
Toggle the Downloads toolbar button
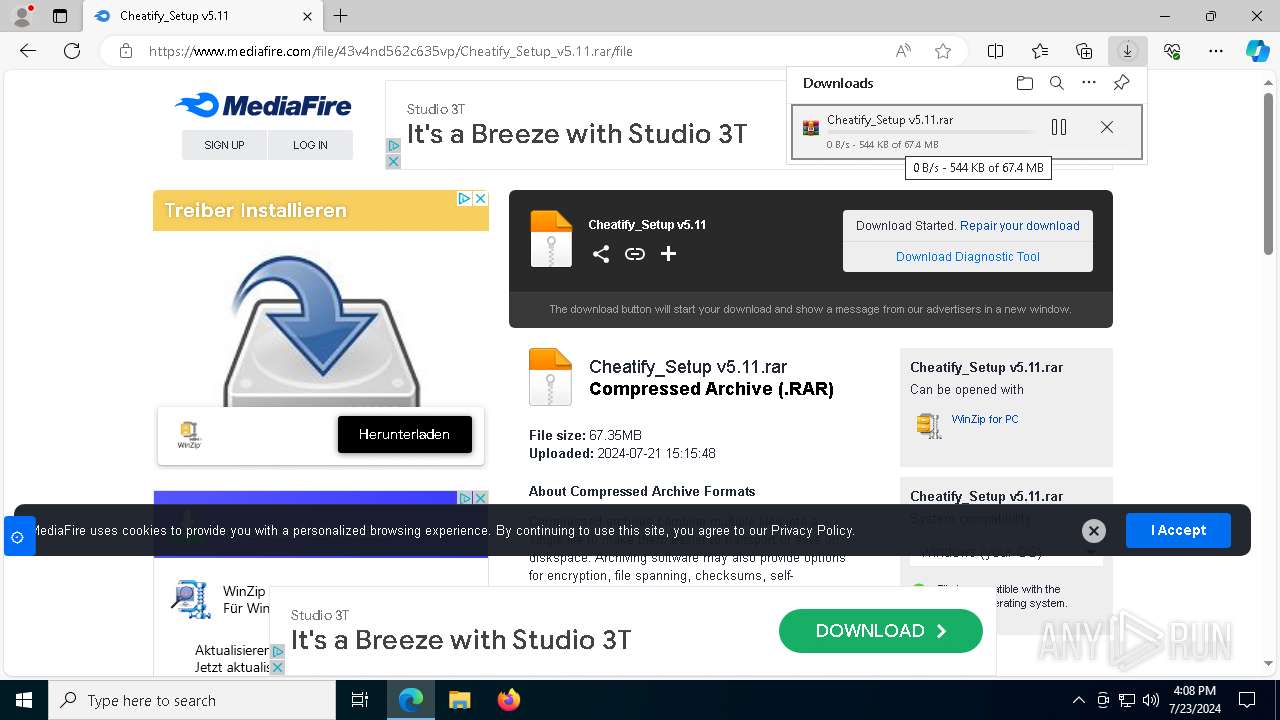tap(1127, 51)
